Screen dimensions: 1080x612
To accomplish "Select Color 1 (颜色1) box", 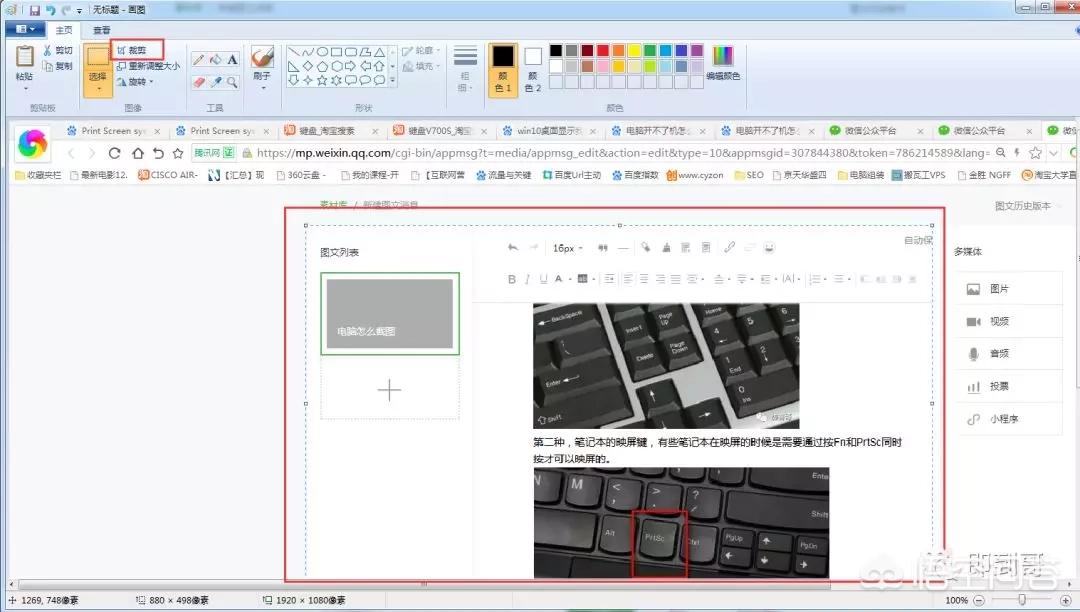I will [503, 66].
